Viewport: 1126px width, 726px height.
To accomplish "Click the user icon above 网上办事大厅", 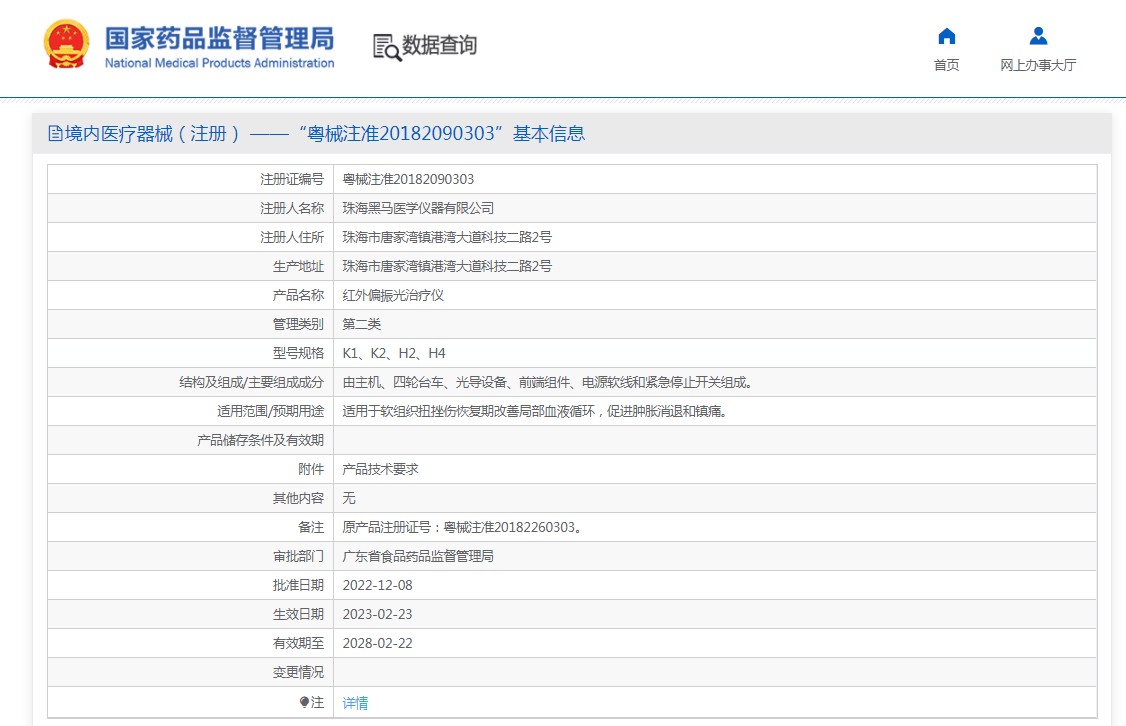I will [x=1038, y=37].
